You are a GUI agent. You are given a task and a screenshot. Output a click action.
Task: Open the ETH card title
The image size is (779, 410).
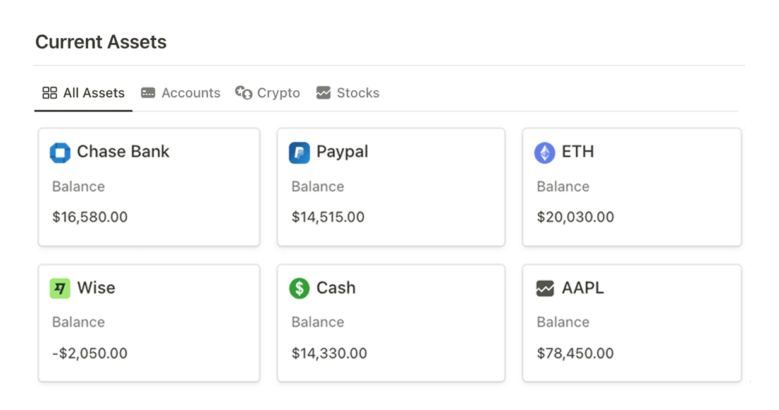click(578, 152)
